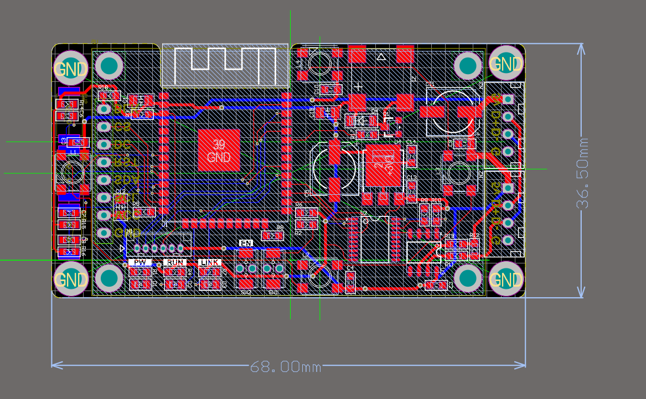Click the top-right GND mounting hole
The height and width of the screenshot is (399, 646).
pos(506,63)
